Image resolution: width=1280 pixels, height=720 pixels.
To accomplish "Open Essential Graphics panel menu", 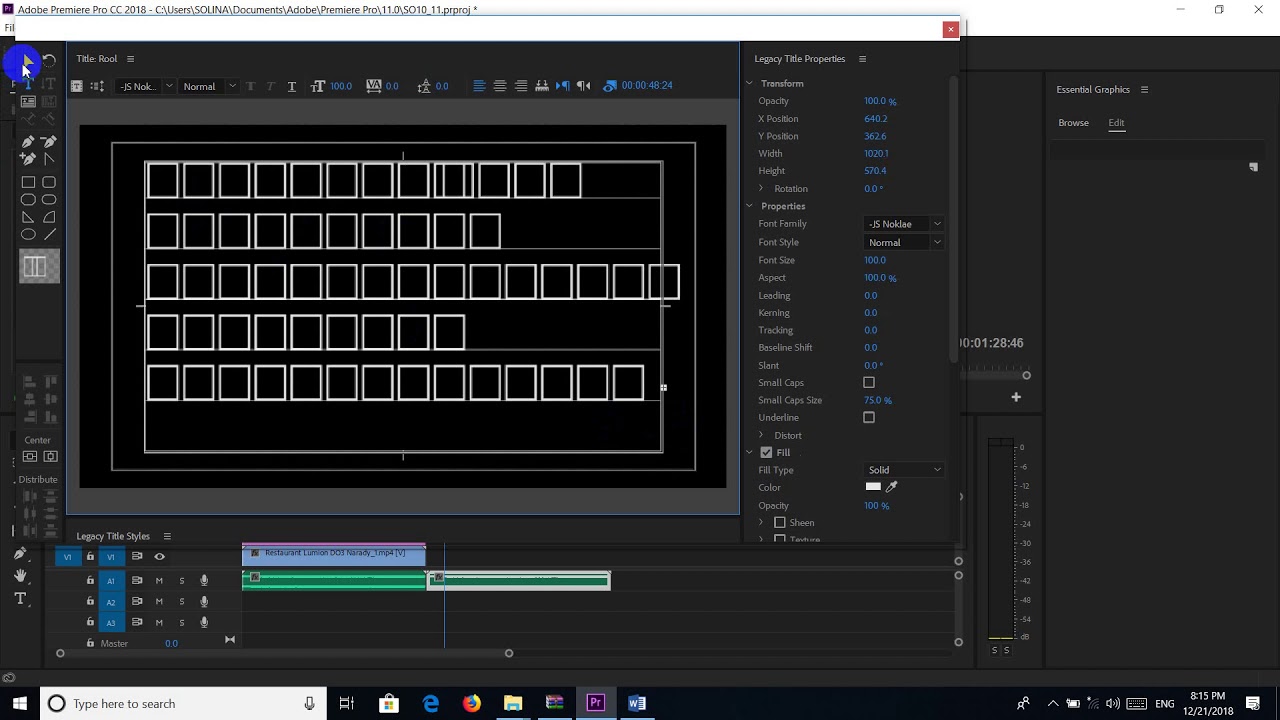I will click(x=1144, y=89).
